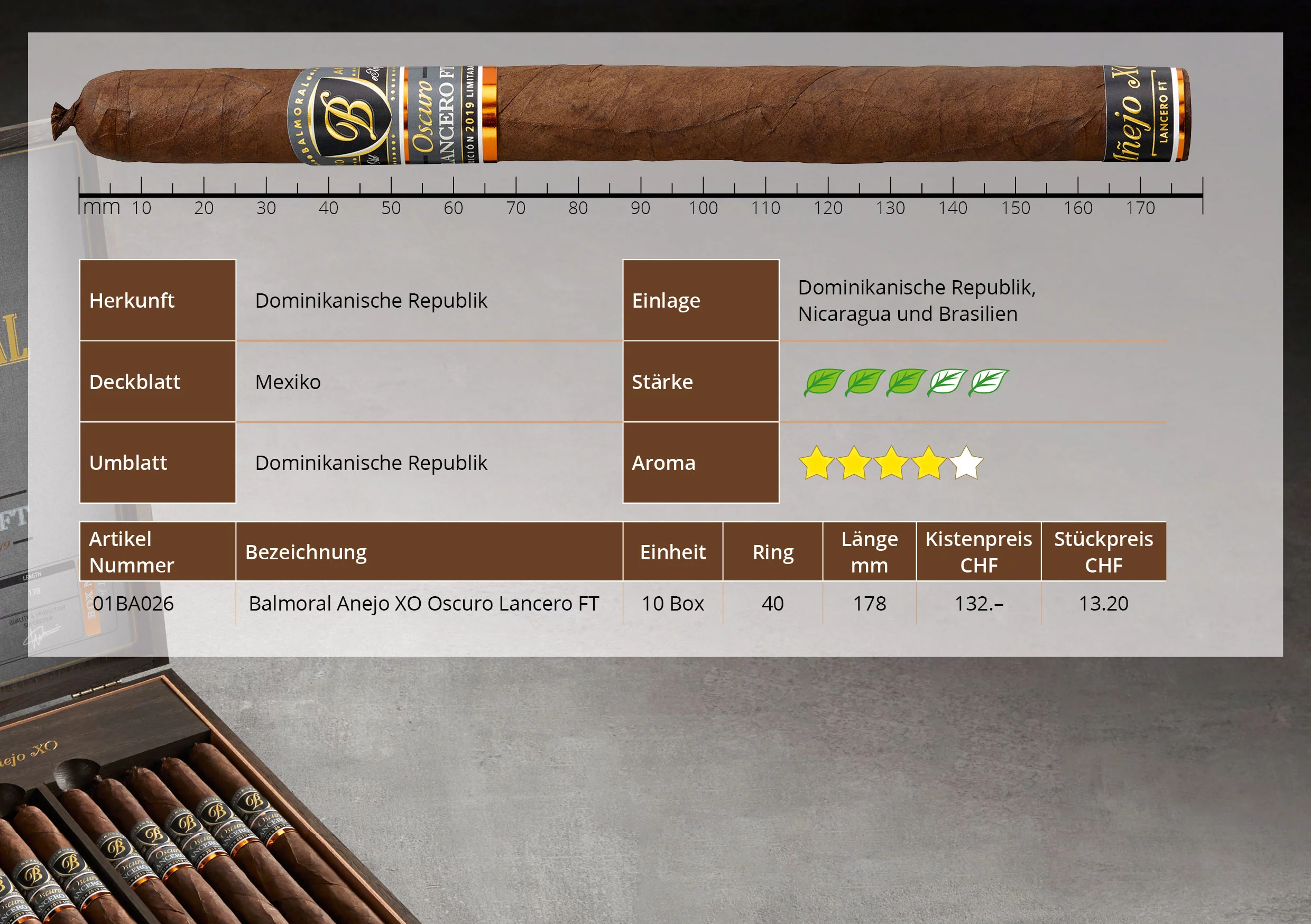Click the 50 mark on the ruler

391,208
